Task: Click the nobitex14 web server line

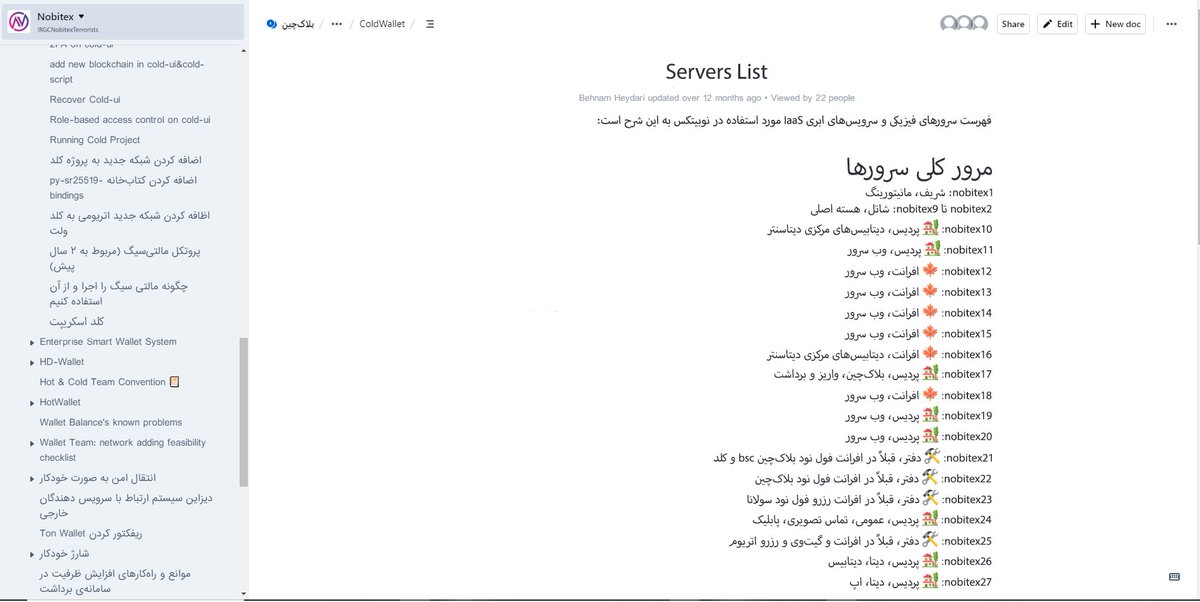Action: 919,312
